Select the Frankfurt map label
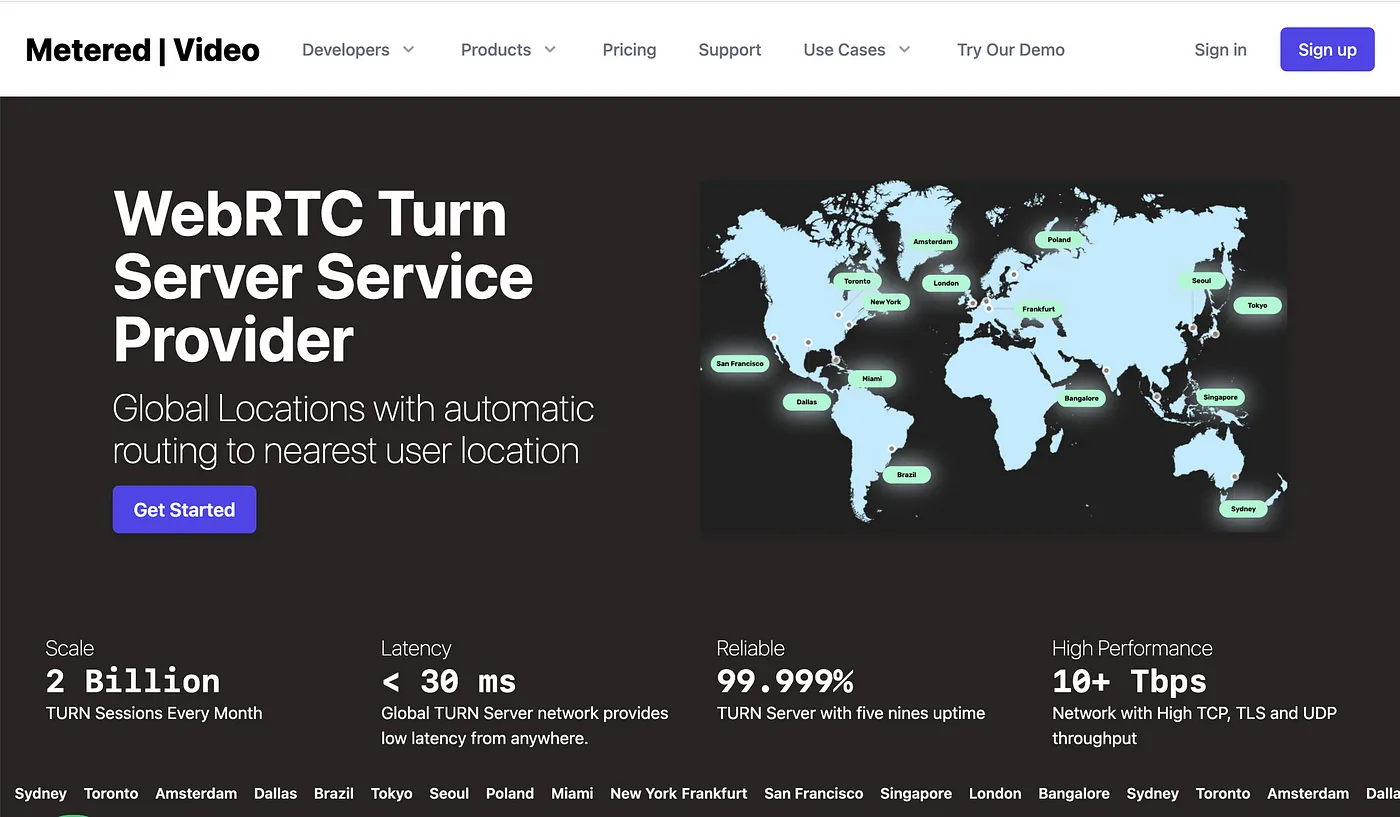This screenshot has width=1400, height=817. click(1038, 309)
